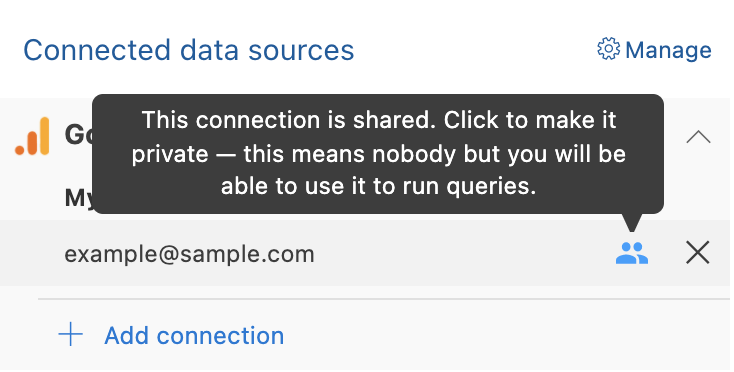The height and width of the screenshot is (372, 734).
Task: Click the partially hidden bold "My" label
Action: 79,198
